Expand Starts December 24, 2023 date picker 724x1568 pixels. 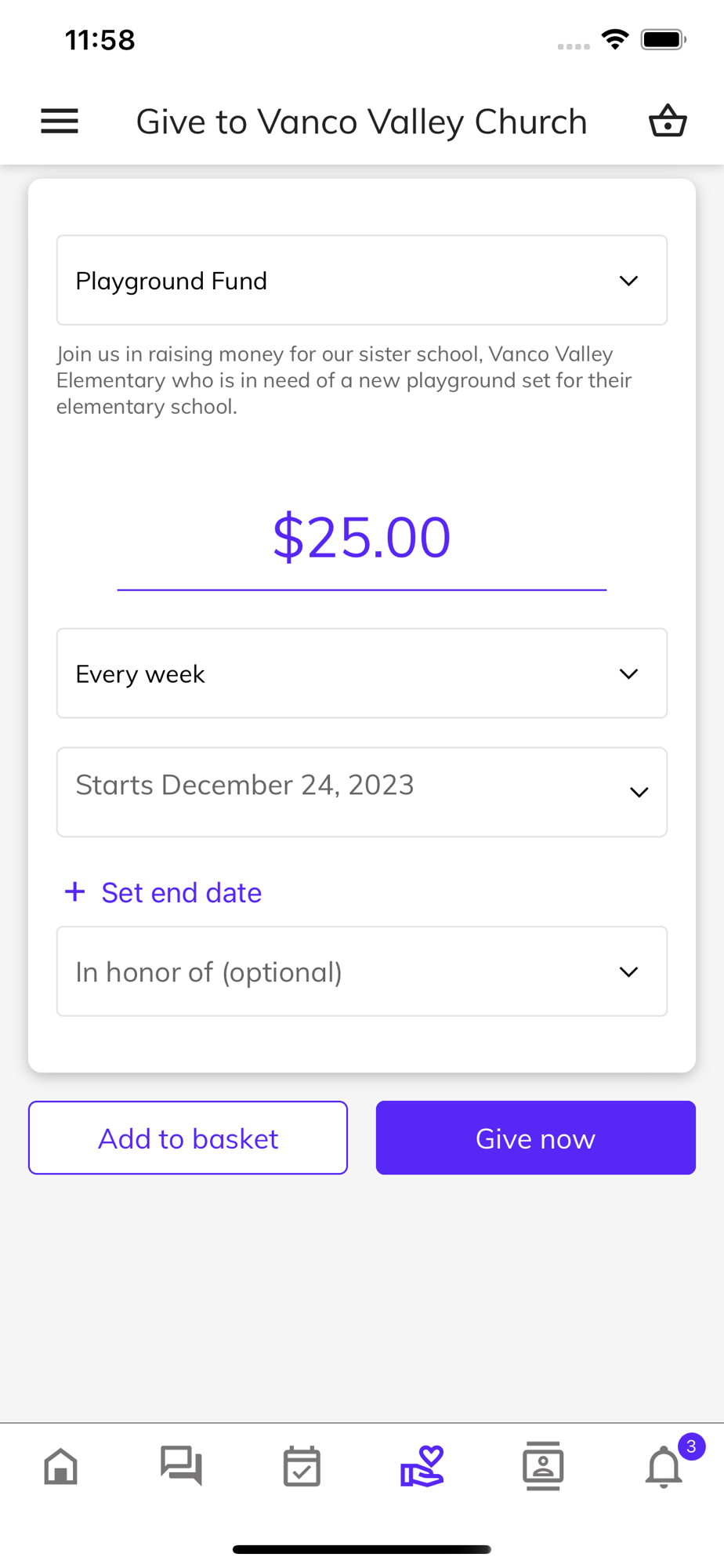pyautogui.click(x=361, y=792)
